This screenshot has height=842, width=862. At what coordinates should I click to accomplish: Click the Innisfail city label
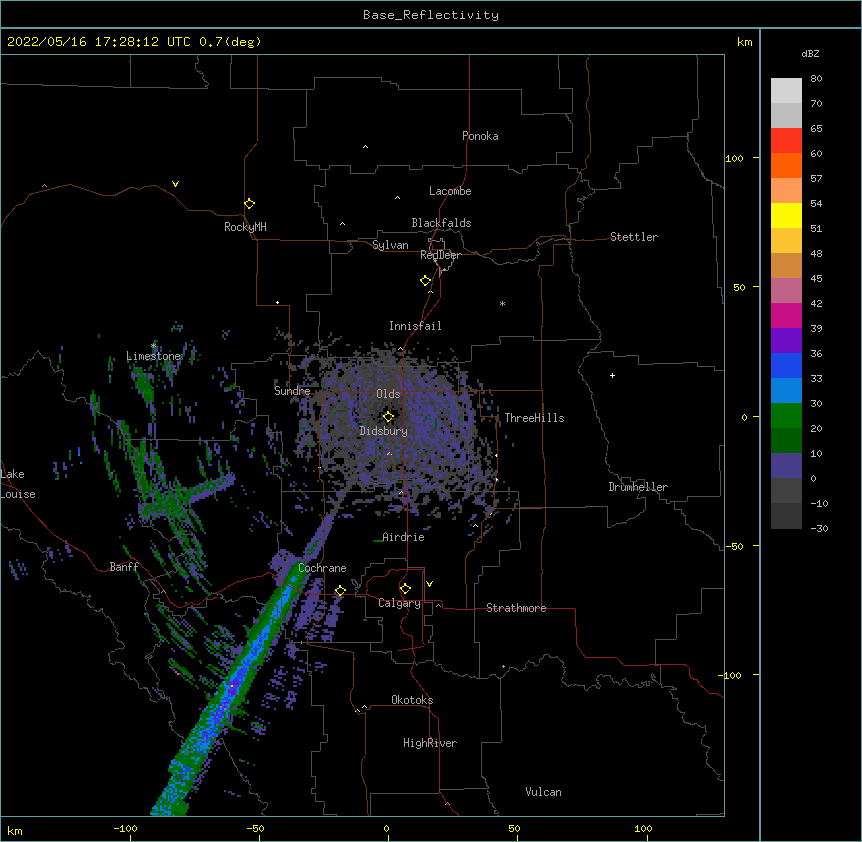pos(415,326)
